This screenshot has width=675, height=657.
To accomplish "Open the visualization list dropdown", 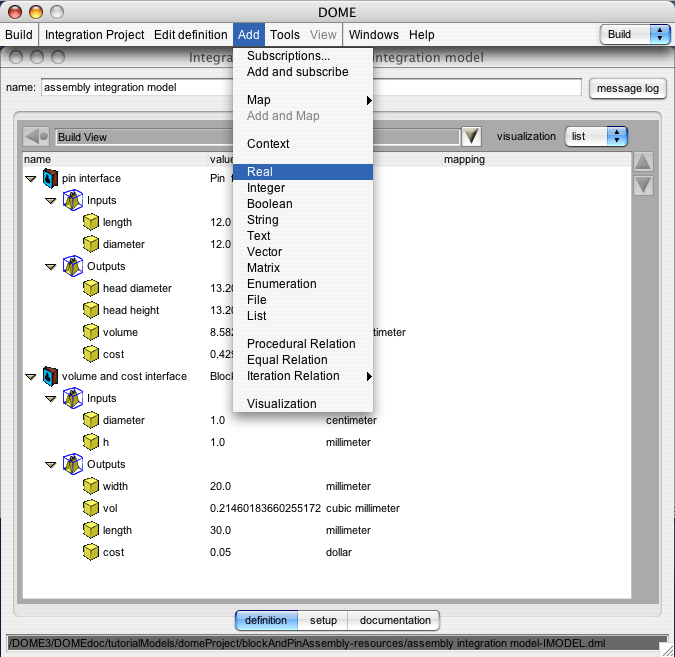I will click(x=596, y=136).
